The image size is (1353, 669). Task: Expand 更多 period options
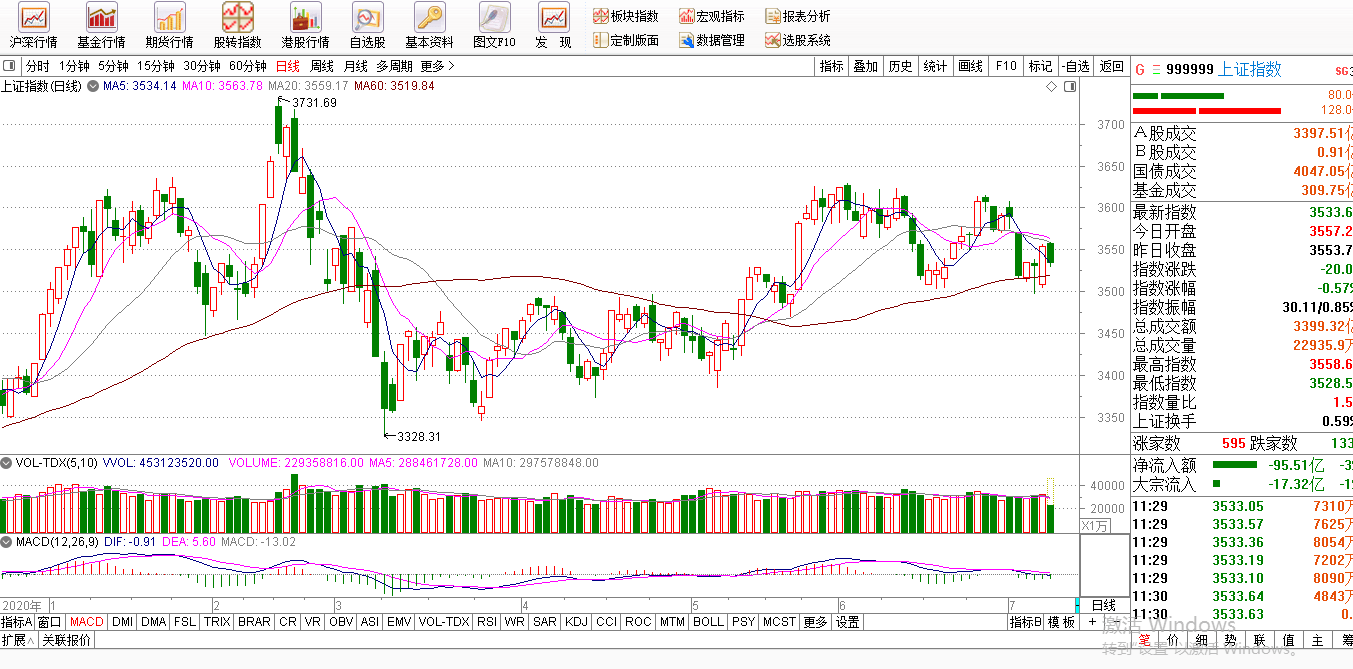tap(437, 66)
